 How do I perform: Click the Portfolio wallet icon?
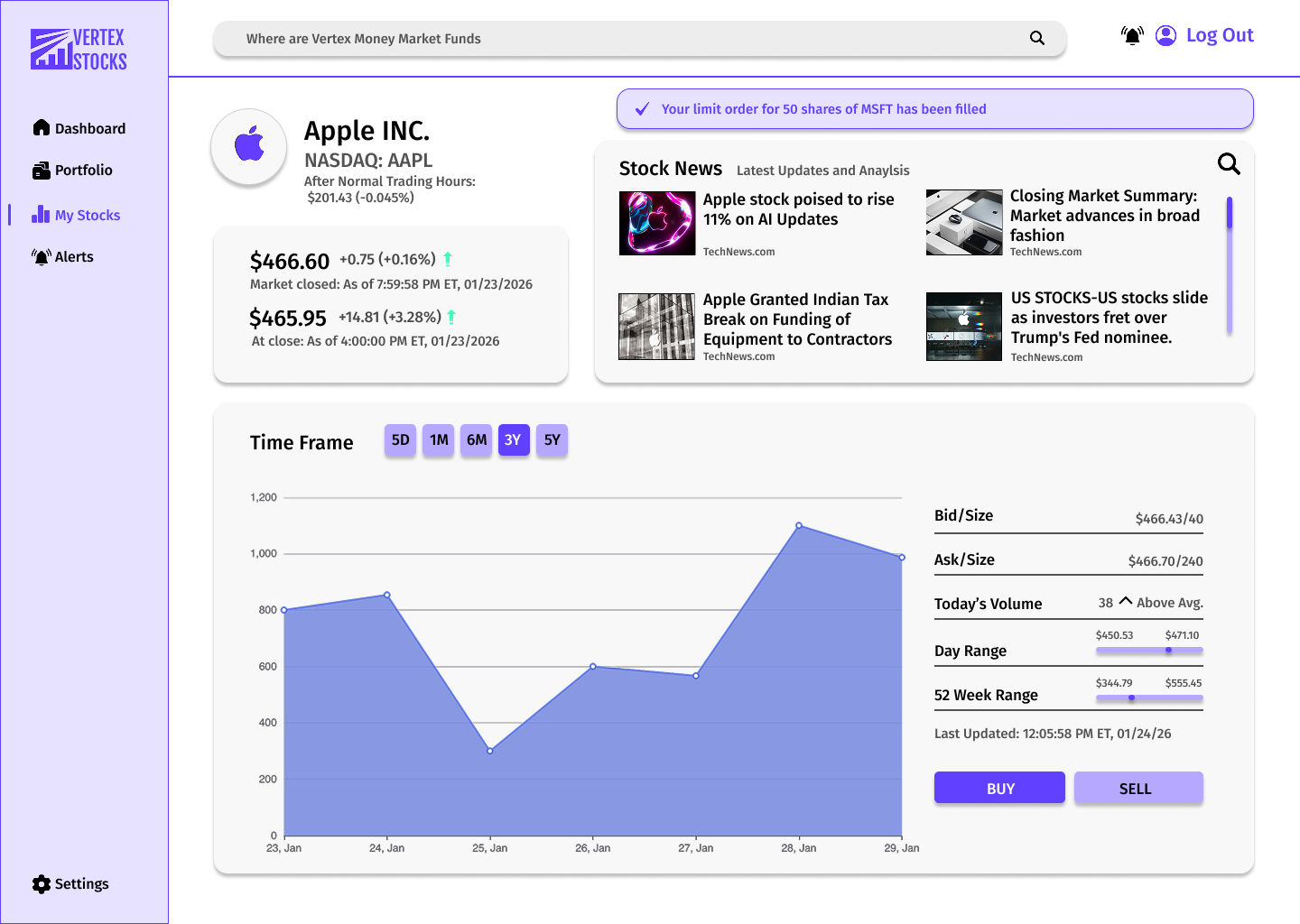pyautogui.click(x=42, y=170)
